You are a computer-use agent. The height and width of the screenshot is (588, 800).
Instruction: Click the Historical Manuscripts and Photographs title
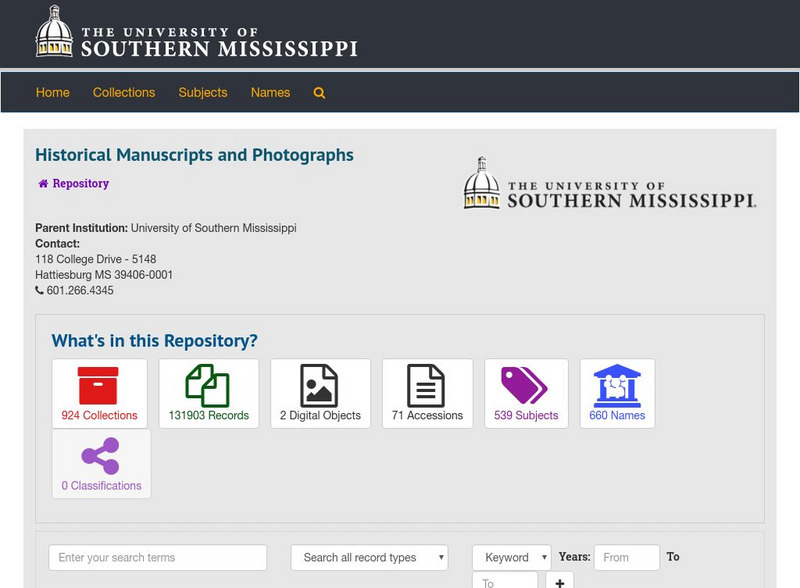pyautogui.click(x=194, y=155)
